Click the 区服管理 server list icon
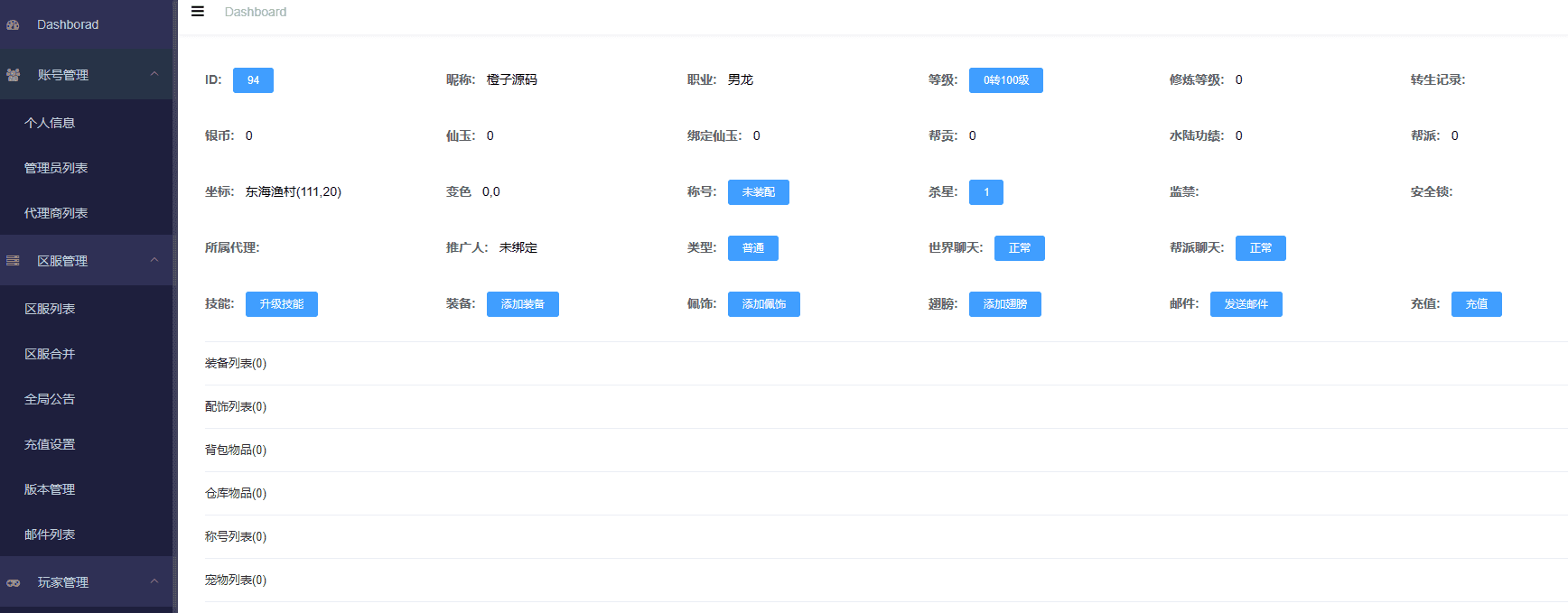Image resolution: width=1568 pixels, height=613 pixels. [x=14, y=261]
